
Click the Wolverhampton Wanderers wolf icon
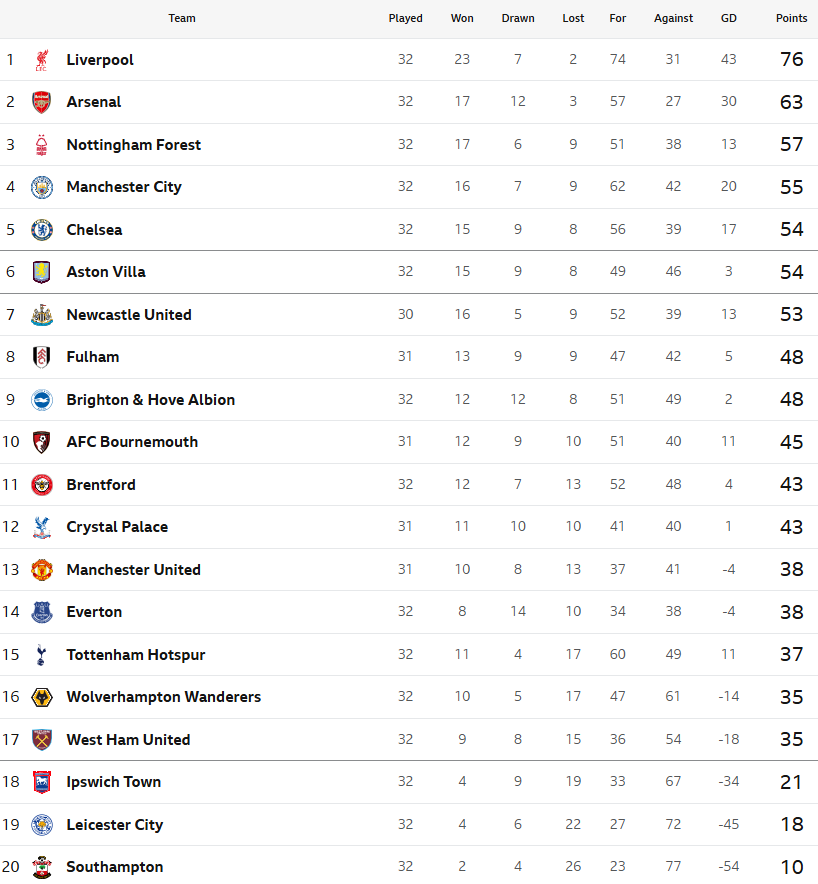pyautogui.click(x=42, y=697)
